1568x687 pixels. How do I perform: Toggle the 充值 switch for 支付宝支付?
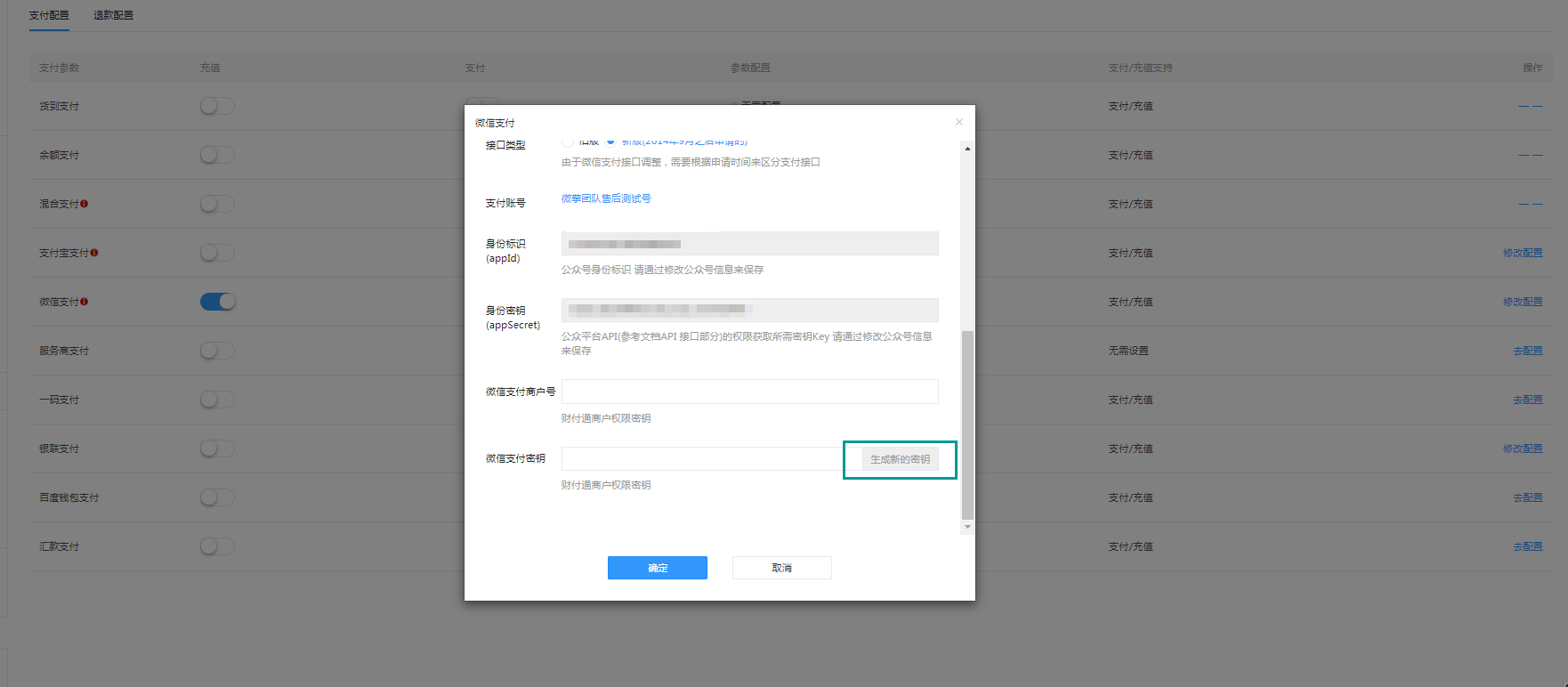pyautogui.click(x=217, y=253)
